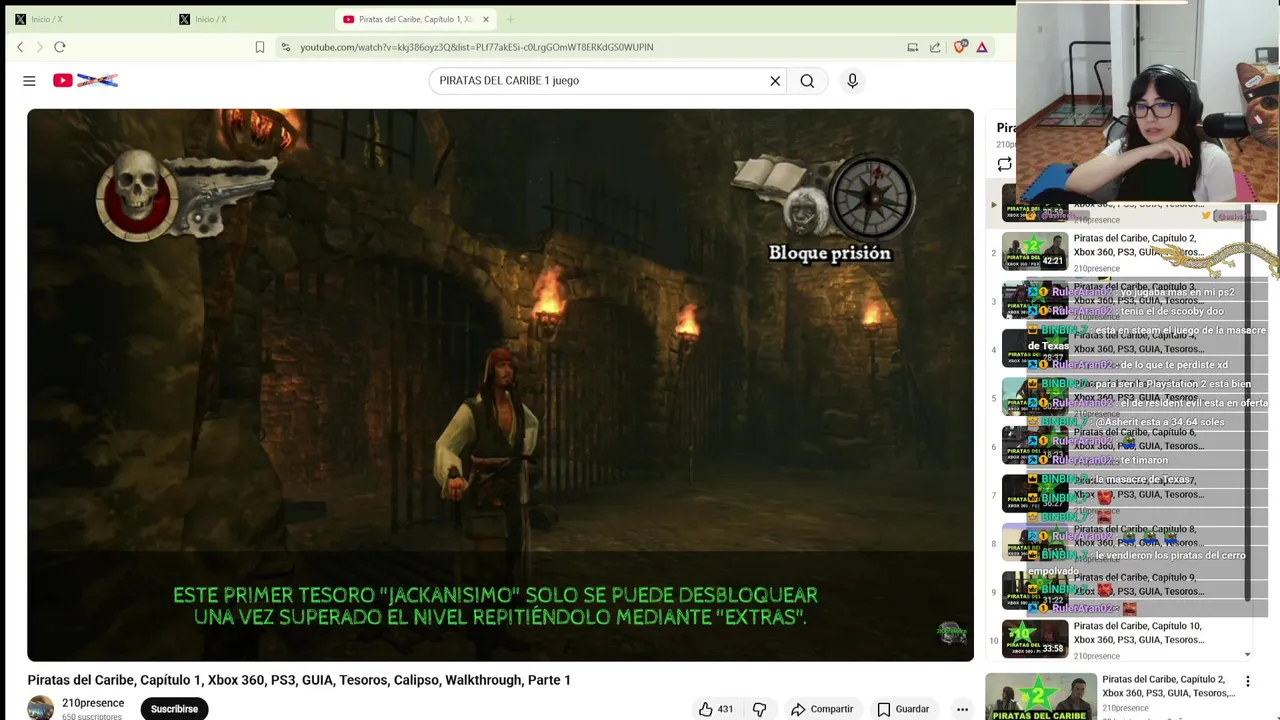1280x720 pixels.
Task: Dislike the video with thumbs down
Action: (760, 709)
